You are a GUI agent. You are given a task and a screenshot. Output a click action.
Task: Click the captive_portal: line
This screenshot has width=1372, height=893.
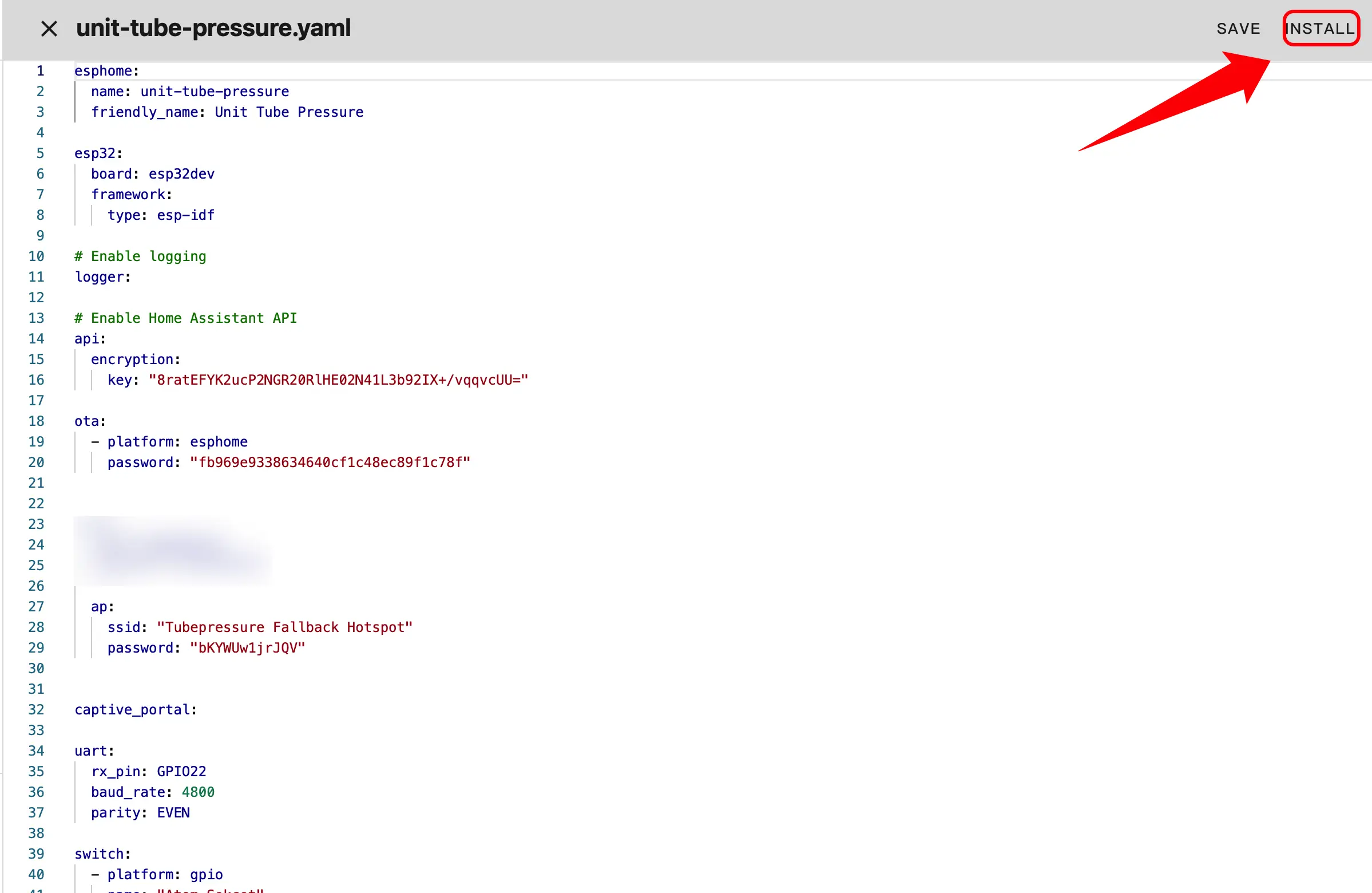[136, 710]
